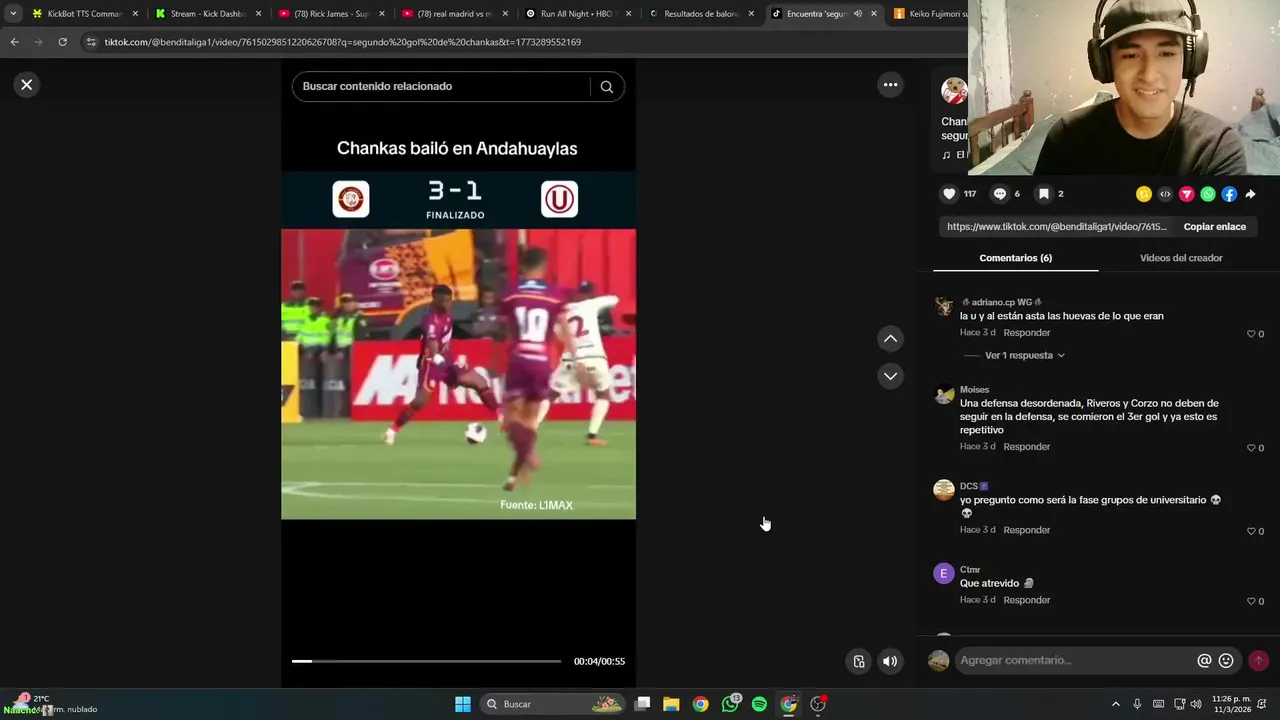Repost video with yellow repost icon
1280x720 pixels.
[1143, 194]
